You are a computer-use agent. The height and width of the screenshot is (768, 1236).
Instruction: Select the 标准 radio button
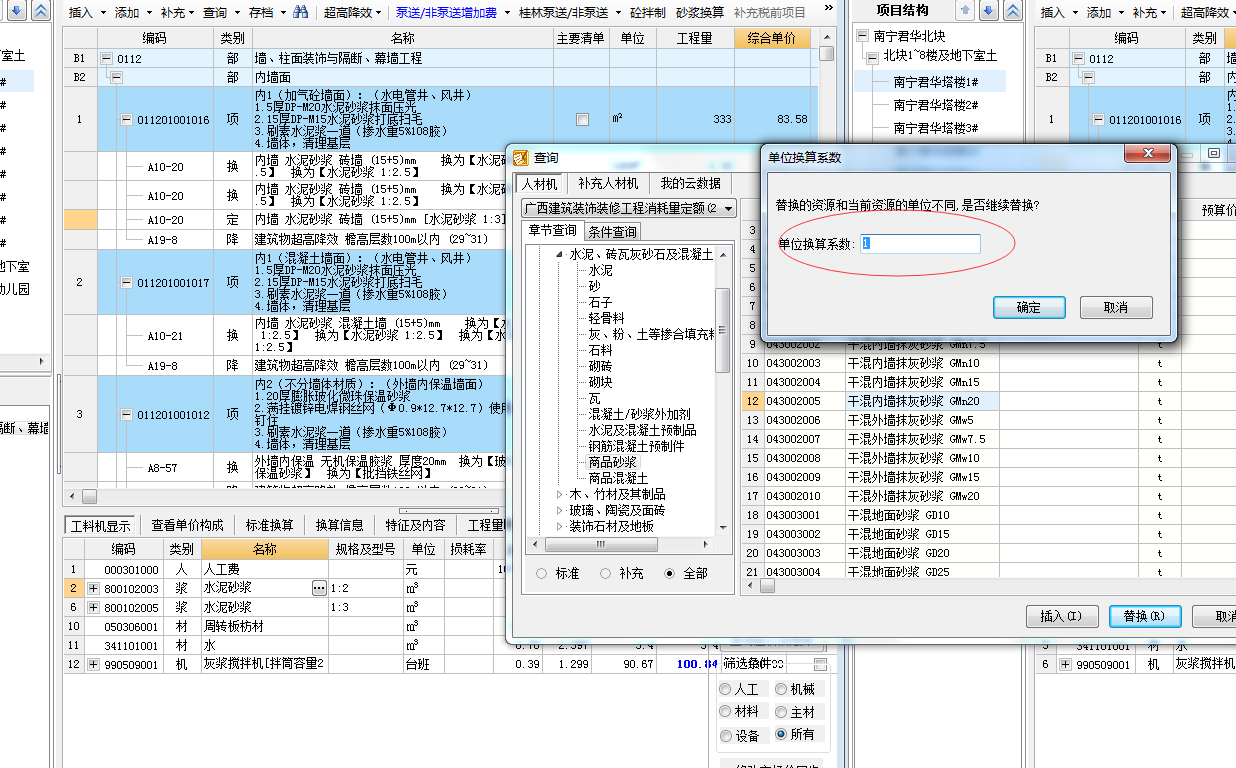pyautogui.click(x=542, y=573)
